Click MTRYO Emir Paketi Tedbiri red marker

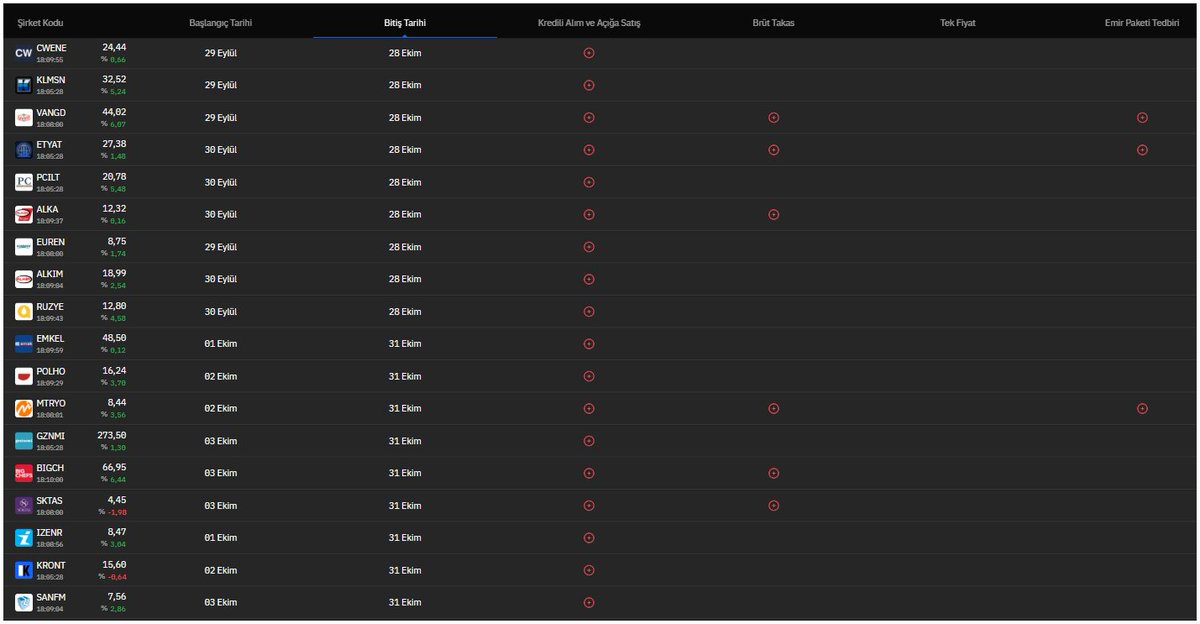pos(1142,409)
